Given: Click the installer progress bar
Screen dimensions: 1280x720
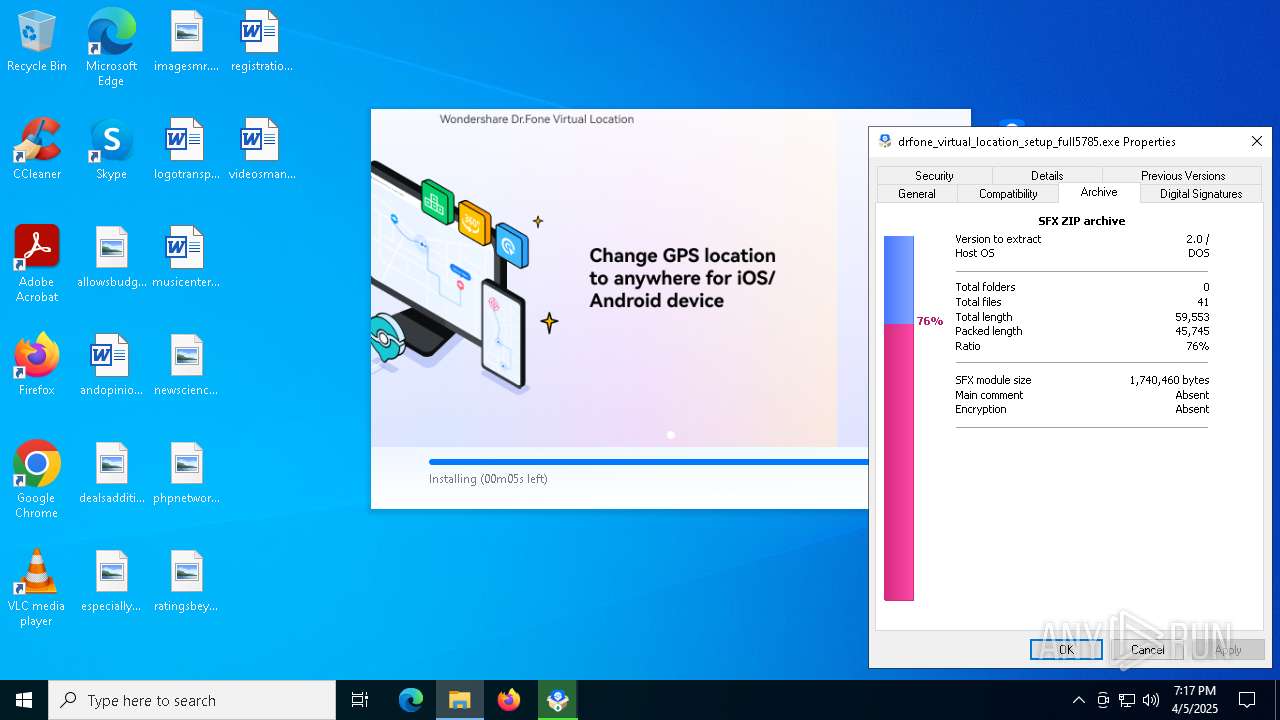Looking at the screenshot, I should pyautogui.click(x=648, y=461).
